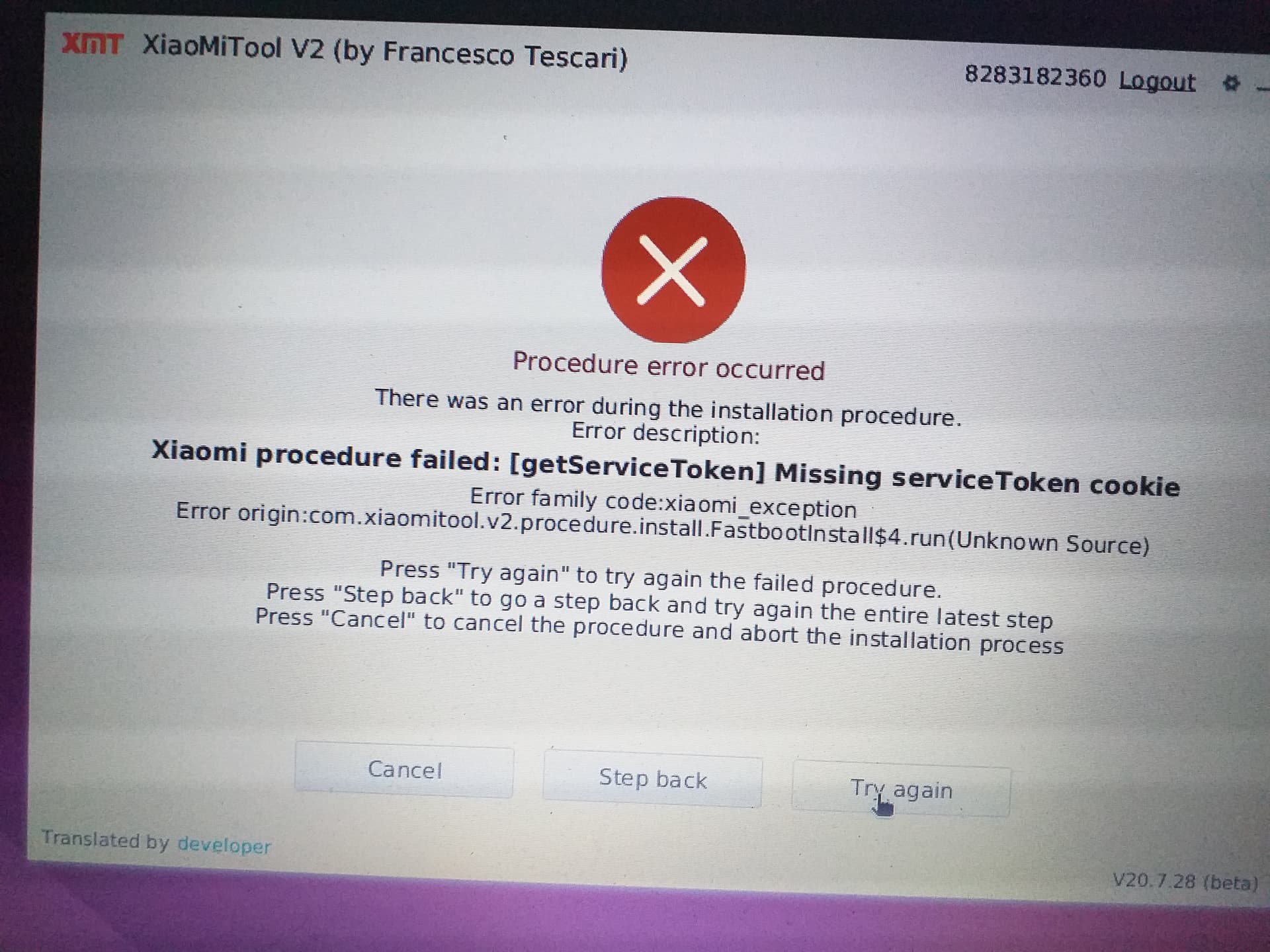Viewport: 1270px width, 952px height.
Task: Open the settings gear icon beside Logout
Action: tap(1230, 84)
